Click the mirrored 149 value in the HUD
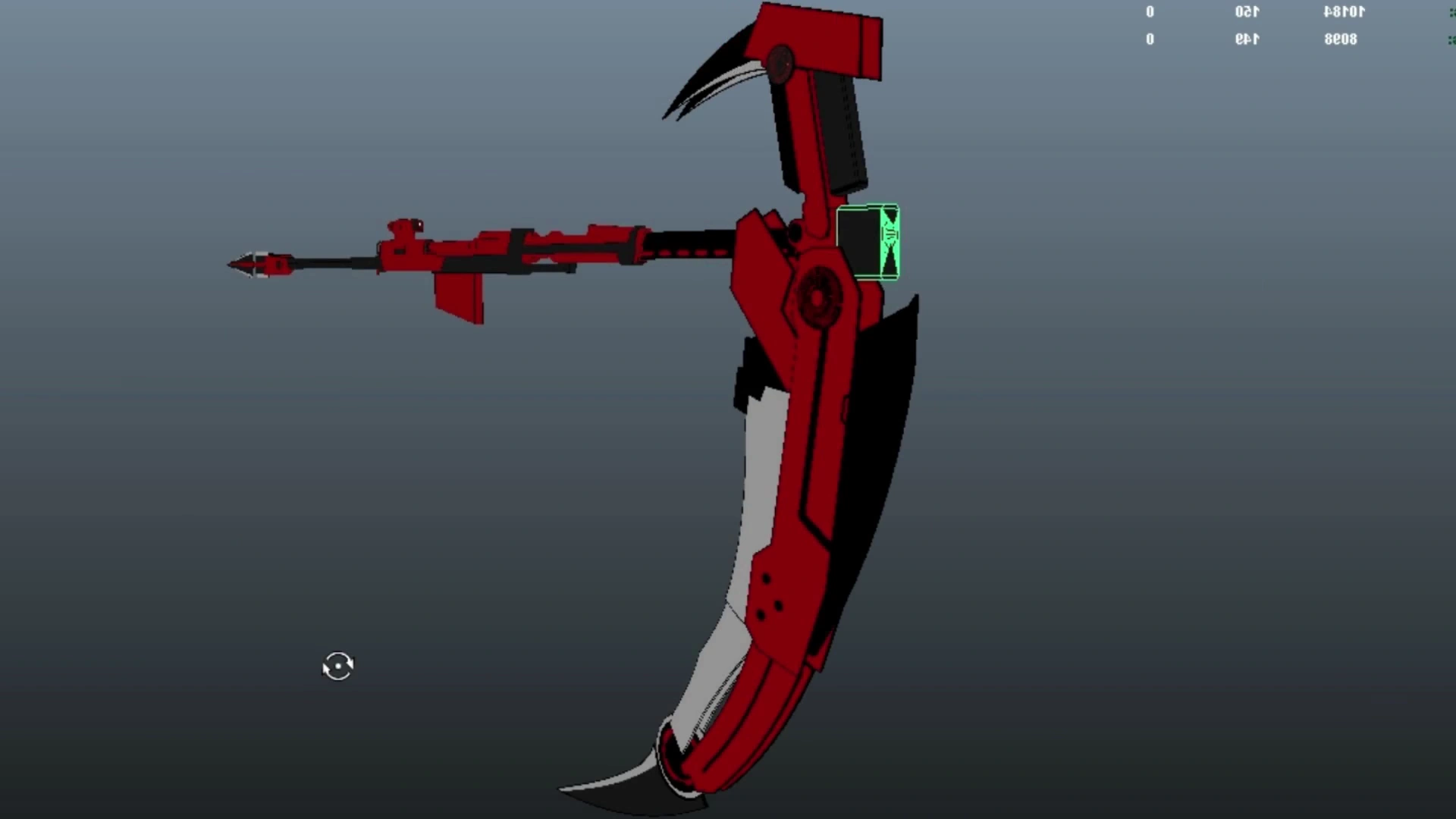This screenshot has width=1456, height=819. [1247, 39]
